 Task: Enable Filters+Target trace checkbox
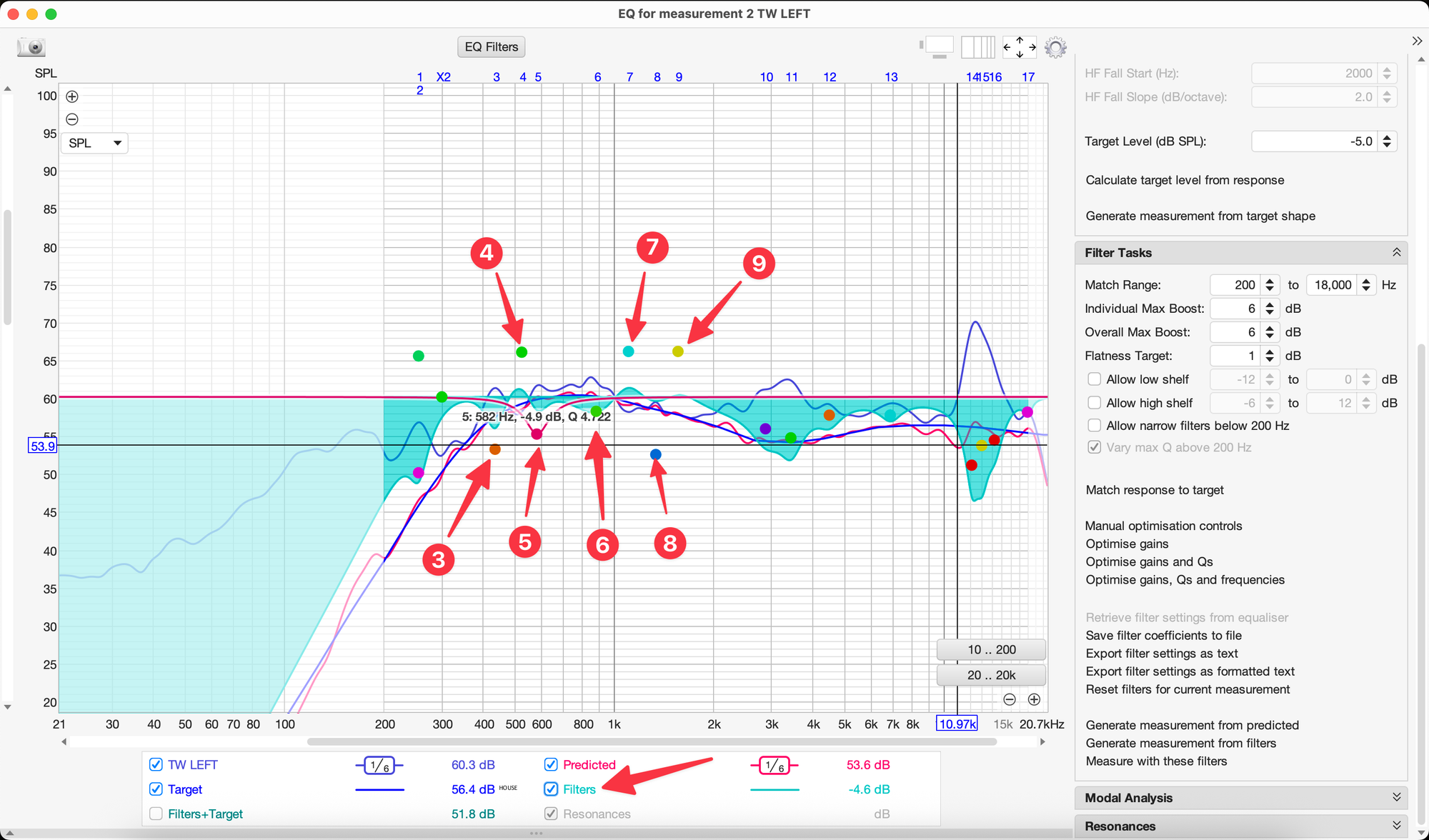pos(156,814)
